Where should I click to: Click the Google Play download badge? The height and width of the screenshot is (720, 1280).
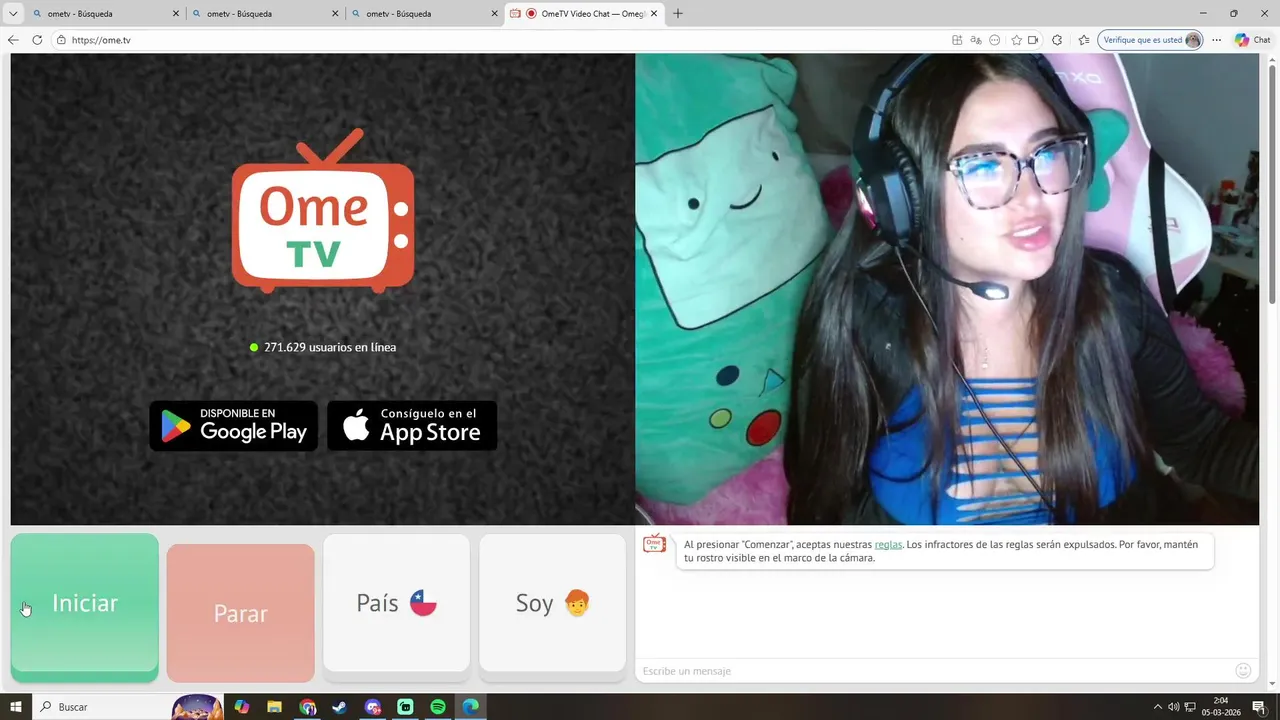coord(234,426)
